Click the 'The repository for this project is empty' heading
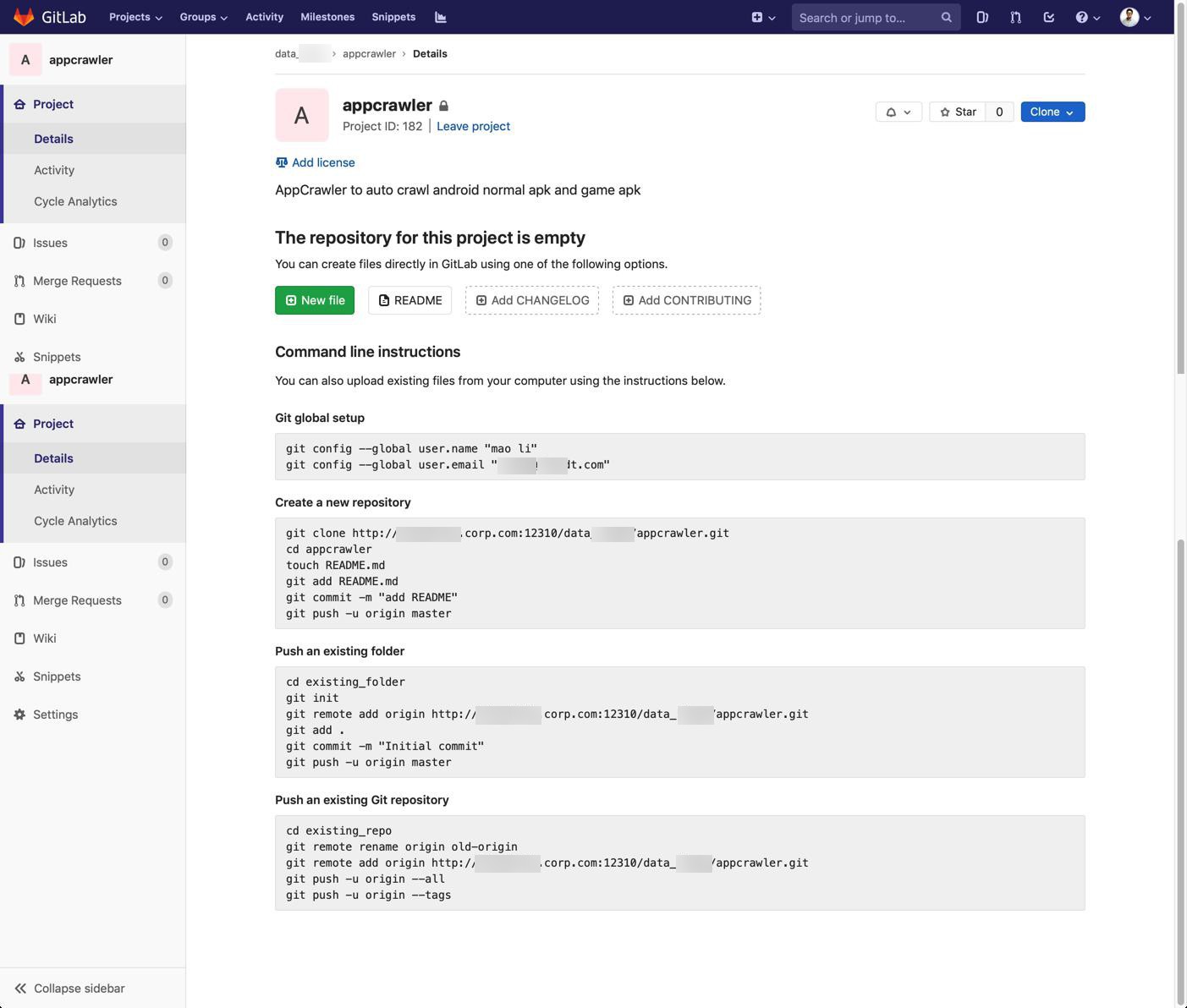This screenshot has width=1187, height=1008. [430, 238]
